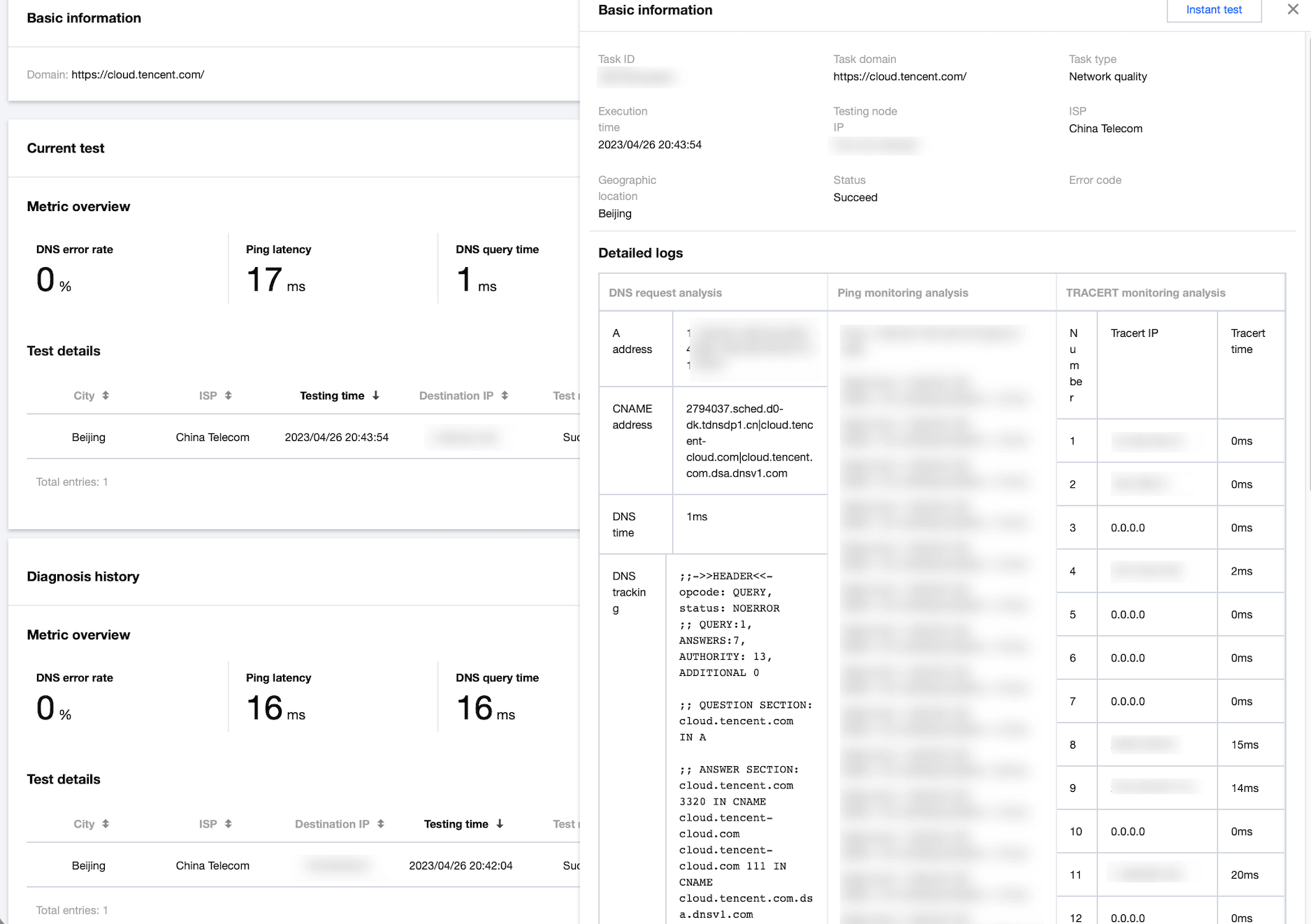
Task: Click the 'A address' row label
Action: click(632, 341)
